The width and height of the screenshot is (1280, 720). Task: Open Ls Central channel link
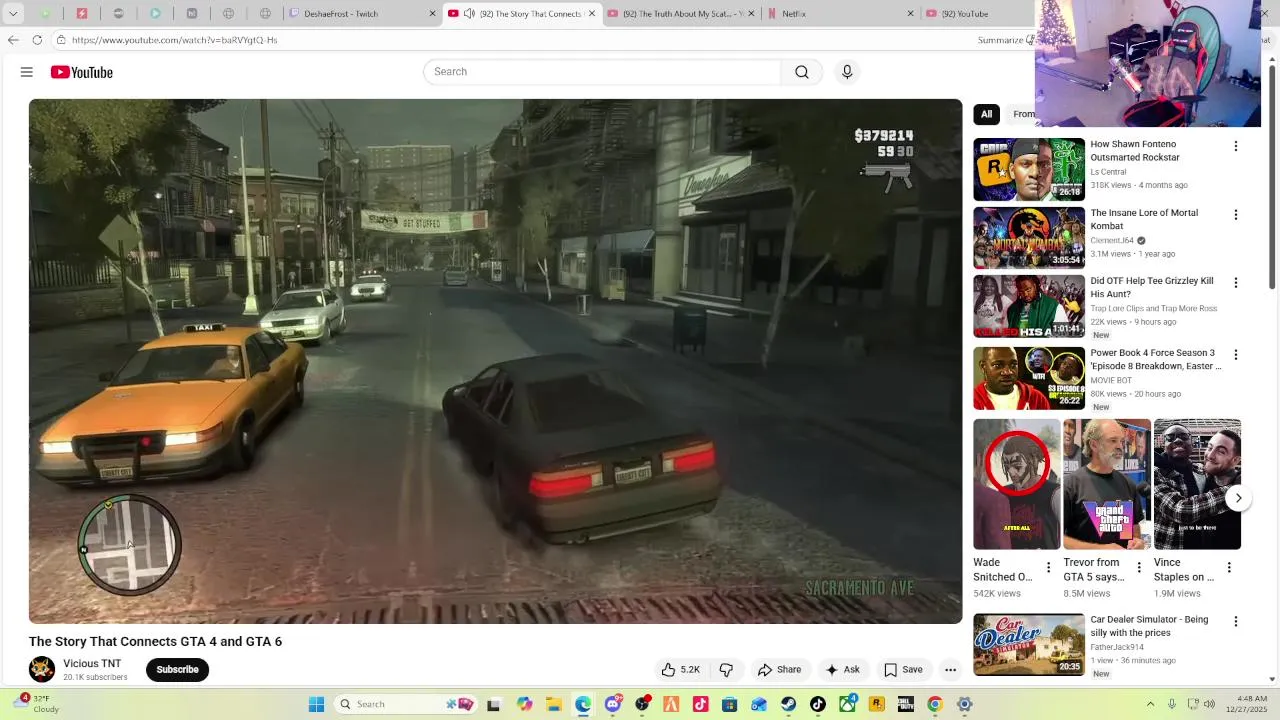click(1108, 172)
